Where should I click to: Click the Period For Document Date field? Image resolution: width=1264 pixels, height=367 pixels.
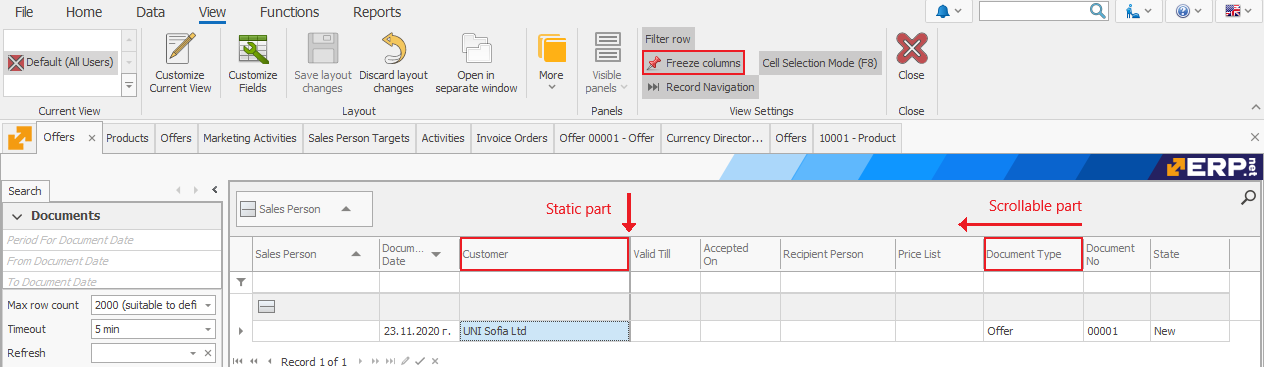[x=111, y=240]
